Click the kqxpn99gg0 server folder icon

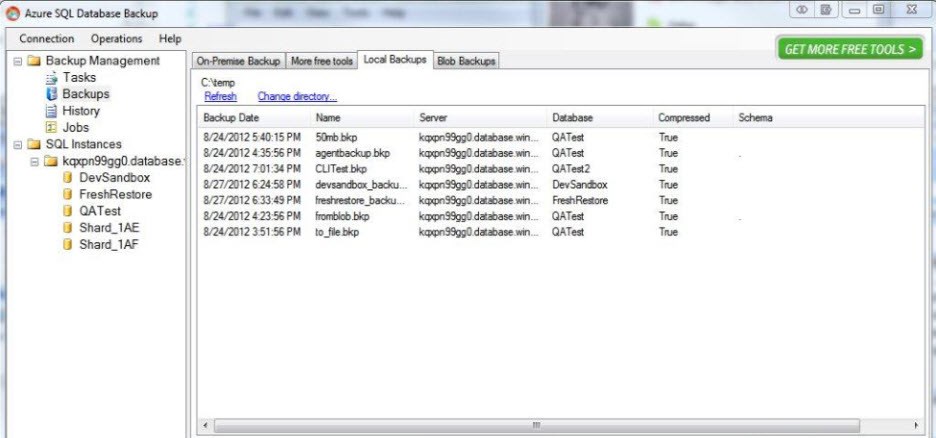pos(51,161)
